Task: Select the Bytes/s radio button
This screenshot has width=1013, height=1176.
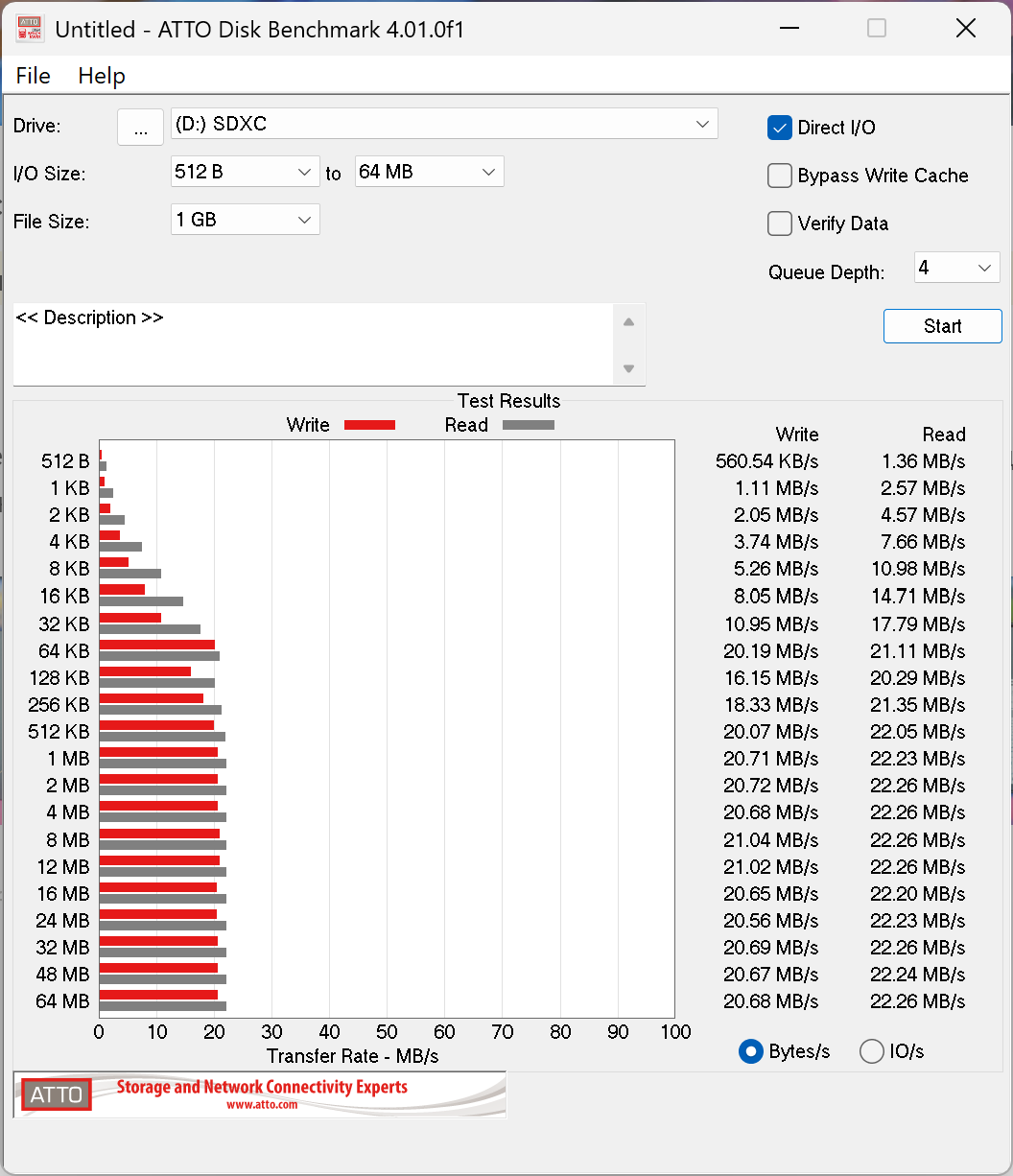Action: tap(751, 1051)
